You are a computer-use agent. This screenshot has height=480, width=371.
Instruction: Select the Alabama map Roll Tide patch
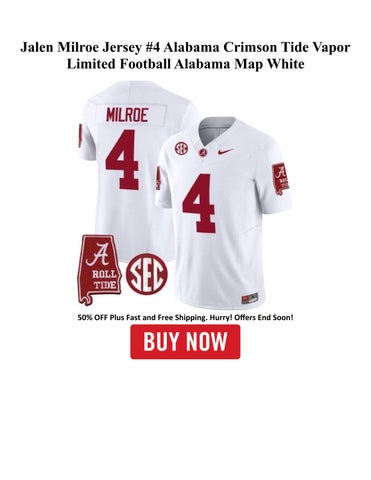(100, 269)
